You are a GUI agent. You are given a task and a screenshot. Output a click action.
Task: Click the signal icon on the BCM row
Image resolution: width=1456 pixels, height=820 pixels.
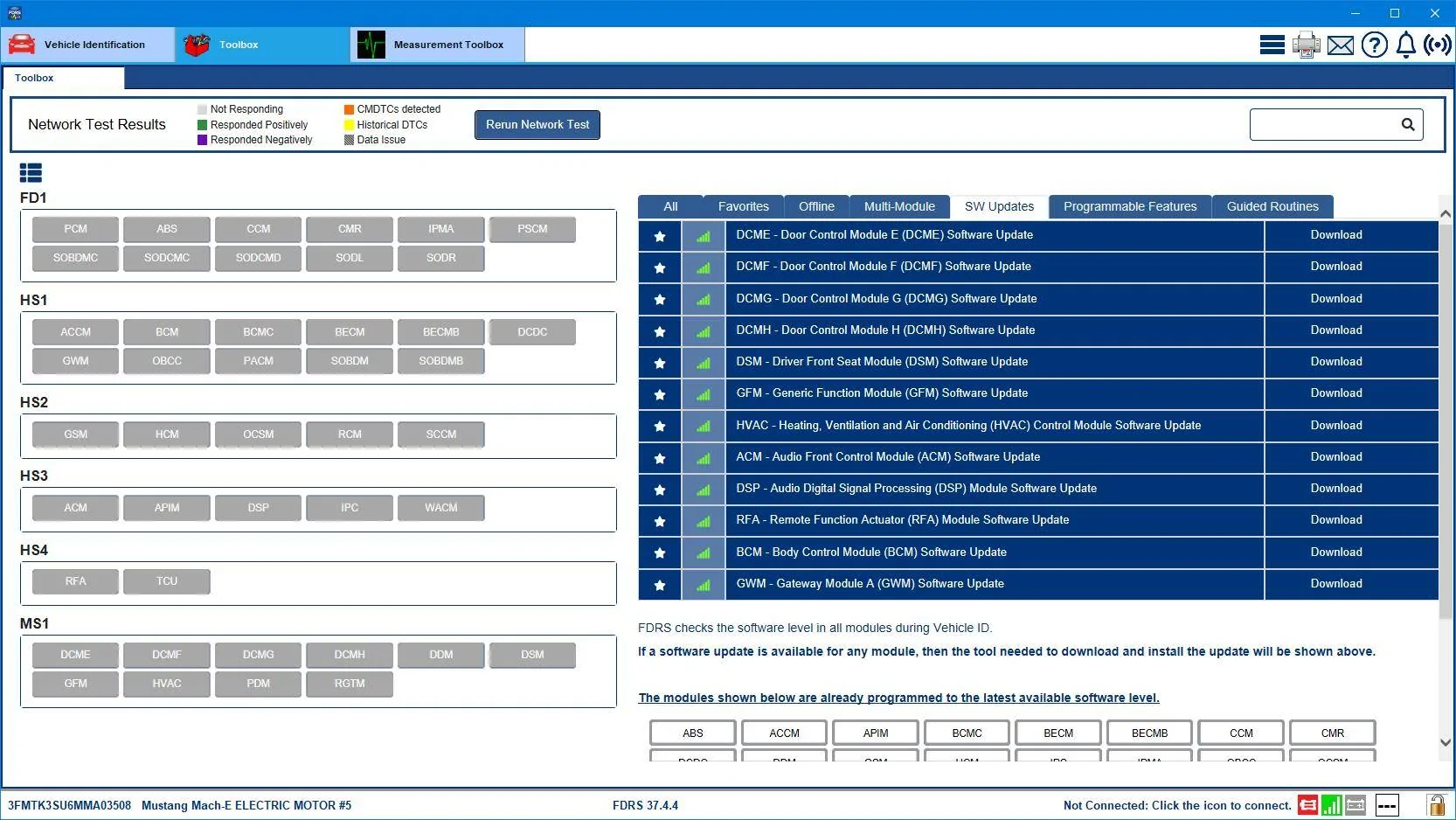pyautogui.click(x=704, y=552)
